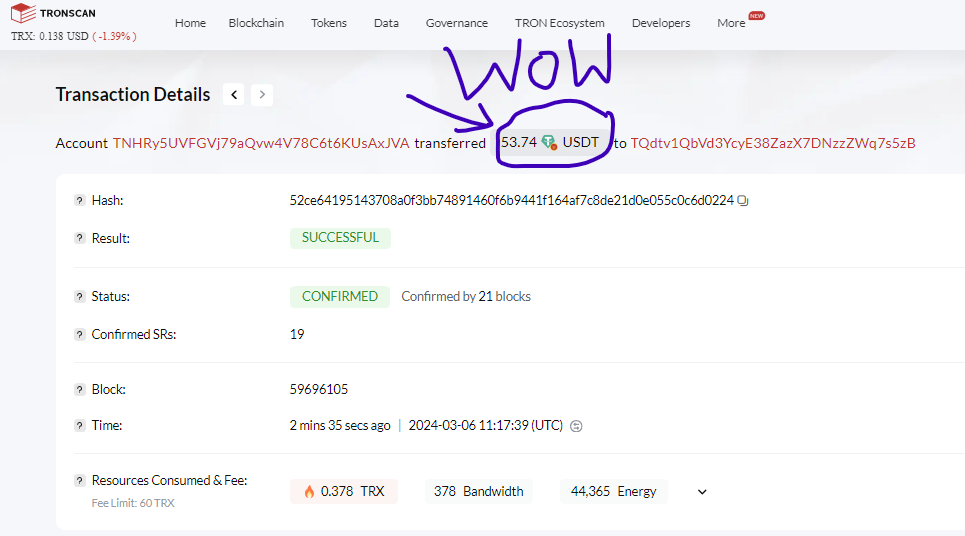Click the SUCCESSFUL result badge
This screenshot has height=536, width=965.
tap(340, 238)
